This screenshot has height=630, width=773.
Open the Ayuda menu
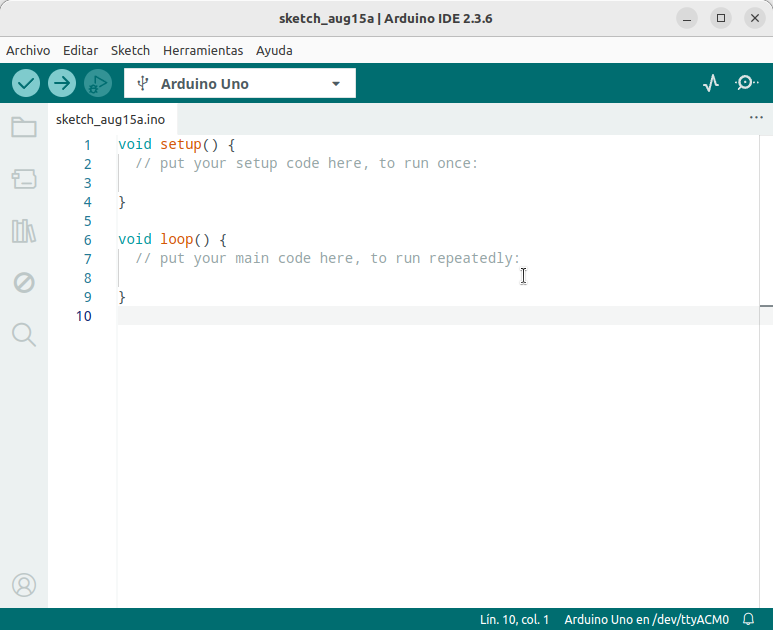(x=274, y=50)
